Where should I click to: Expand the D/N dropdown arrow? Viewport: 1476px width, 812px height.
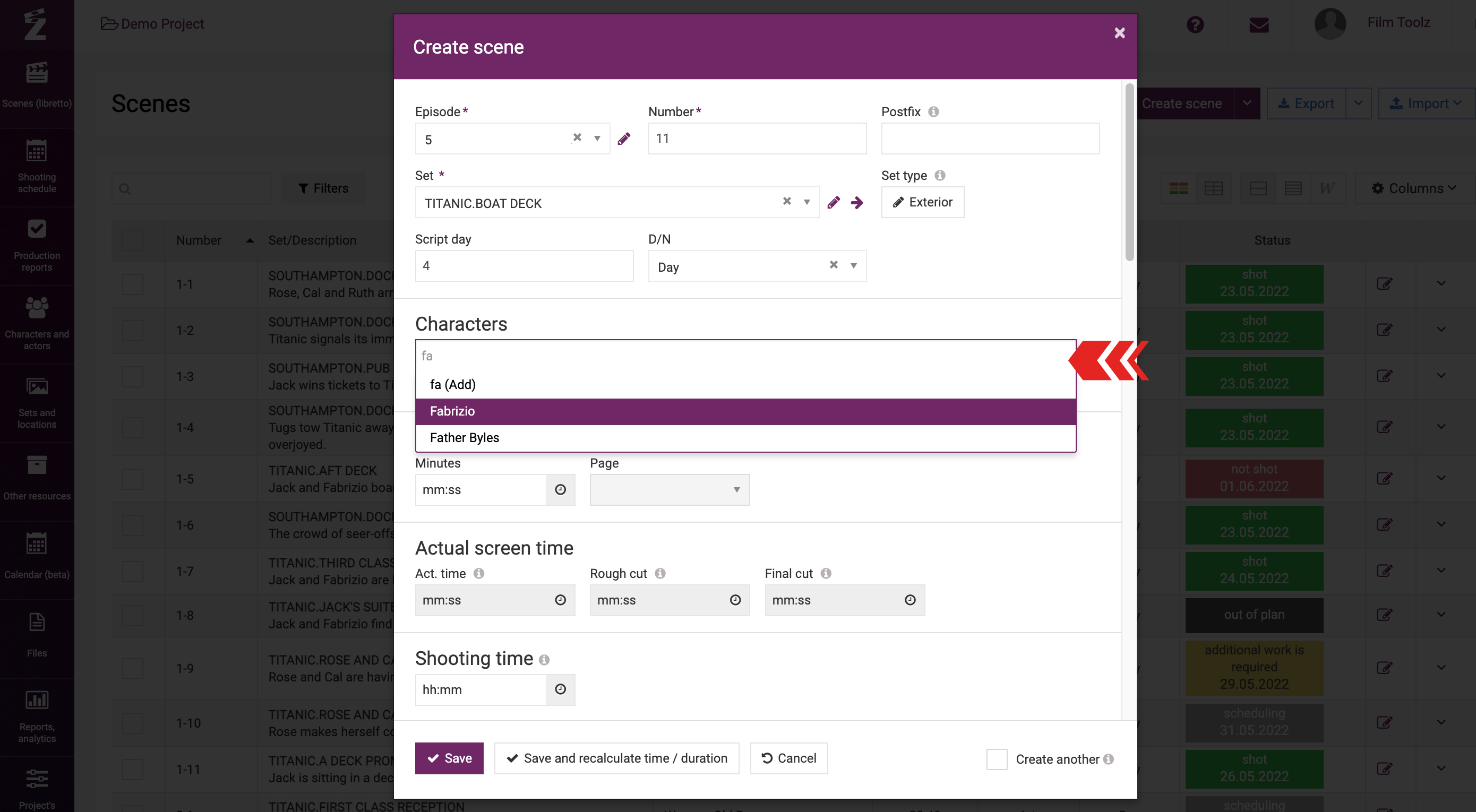pyautogui.click(x=854, y=266)
